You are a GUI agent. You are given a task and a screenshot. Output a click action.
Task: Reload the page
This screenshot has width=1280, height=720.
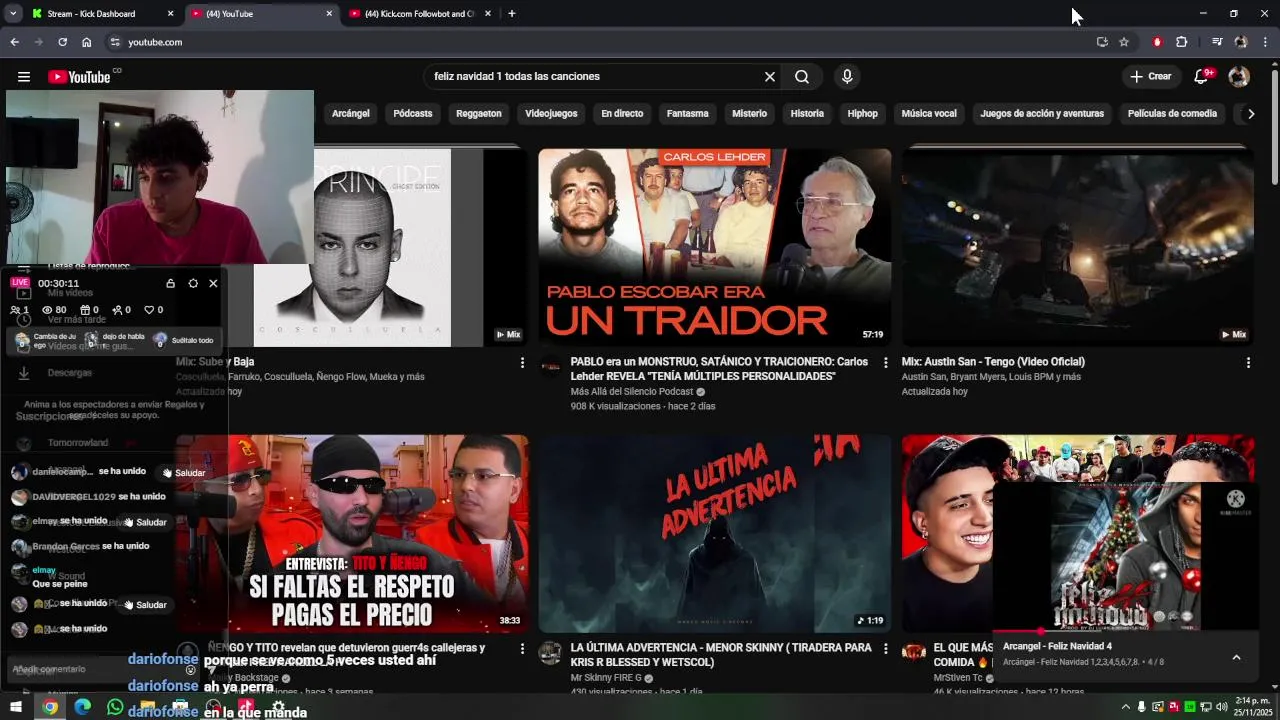point(62,42)
